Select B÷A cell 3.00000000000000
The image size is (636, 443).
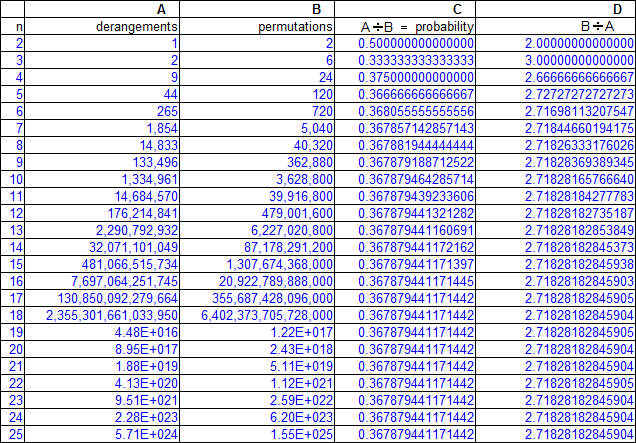click(x=556, y=60)
